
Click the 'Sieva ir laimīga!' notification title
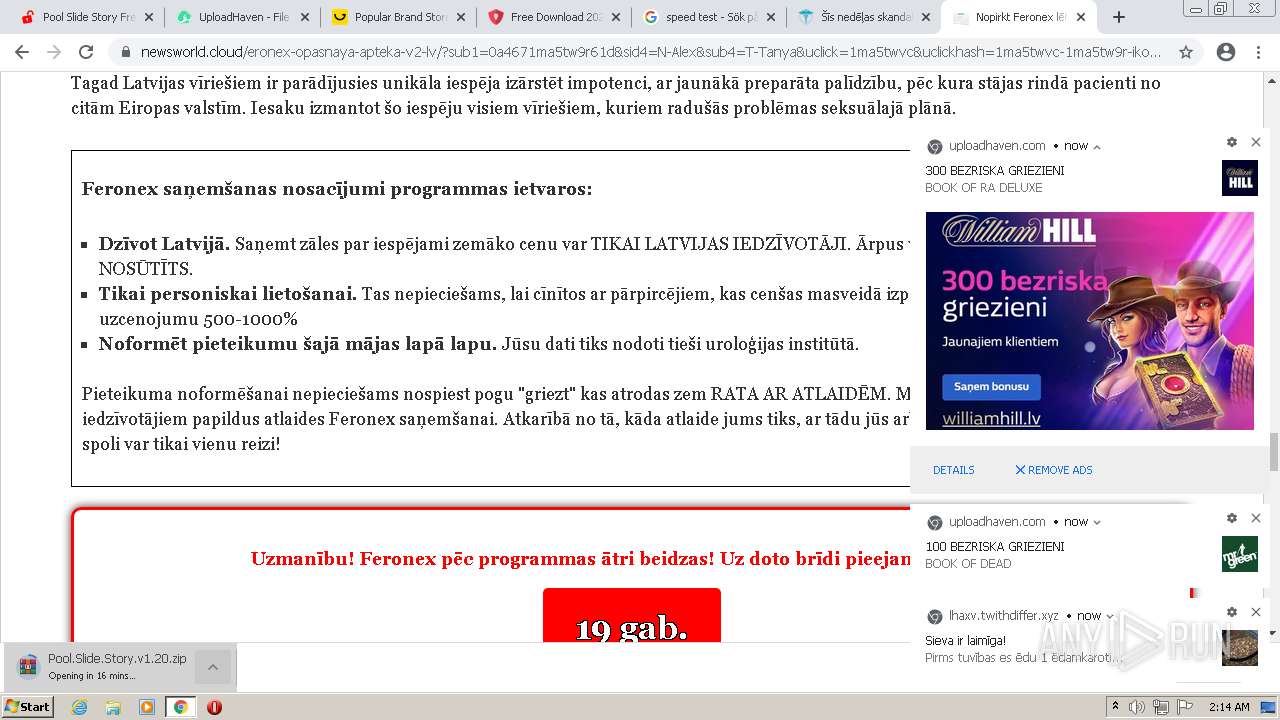coord(965,641)
